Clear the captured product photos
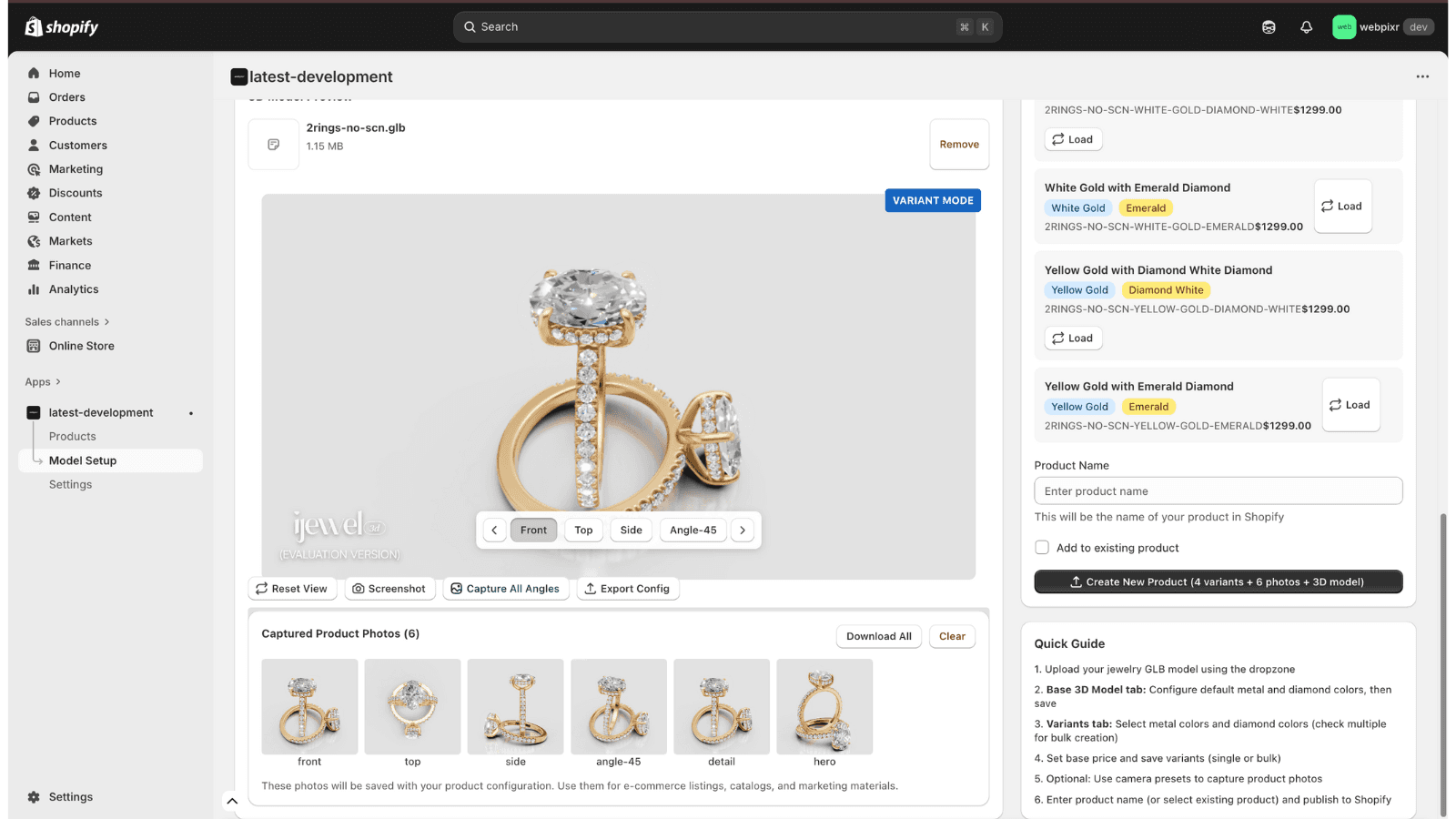Screen dimensions: 1456x819 pos(952,637)
